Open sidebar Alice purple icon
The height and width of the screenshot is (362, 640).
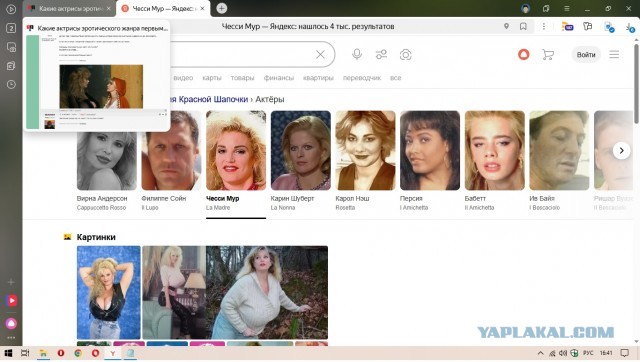11,323
